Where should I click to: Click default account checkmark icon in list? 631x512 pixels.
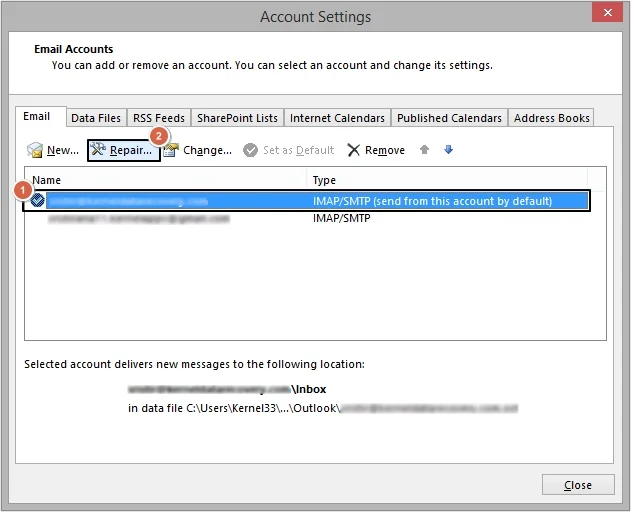[38, 200]
